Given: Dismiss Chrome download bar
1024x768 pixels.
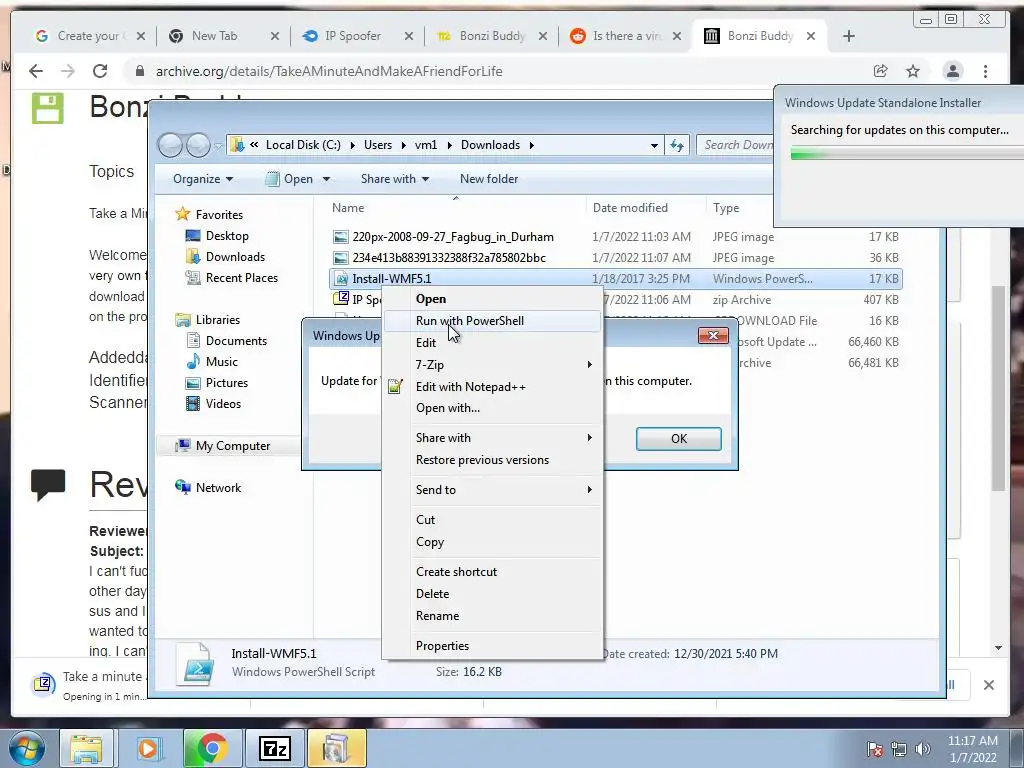Looking at the screenshot, I should pos(989,684).
